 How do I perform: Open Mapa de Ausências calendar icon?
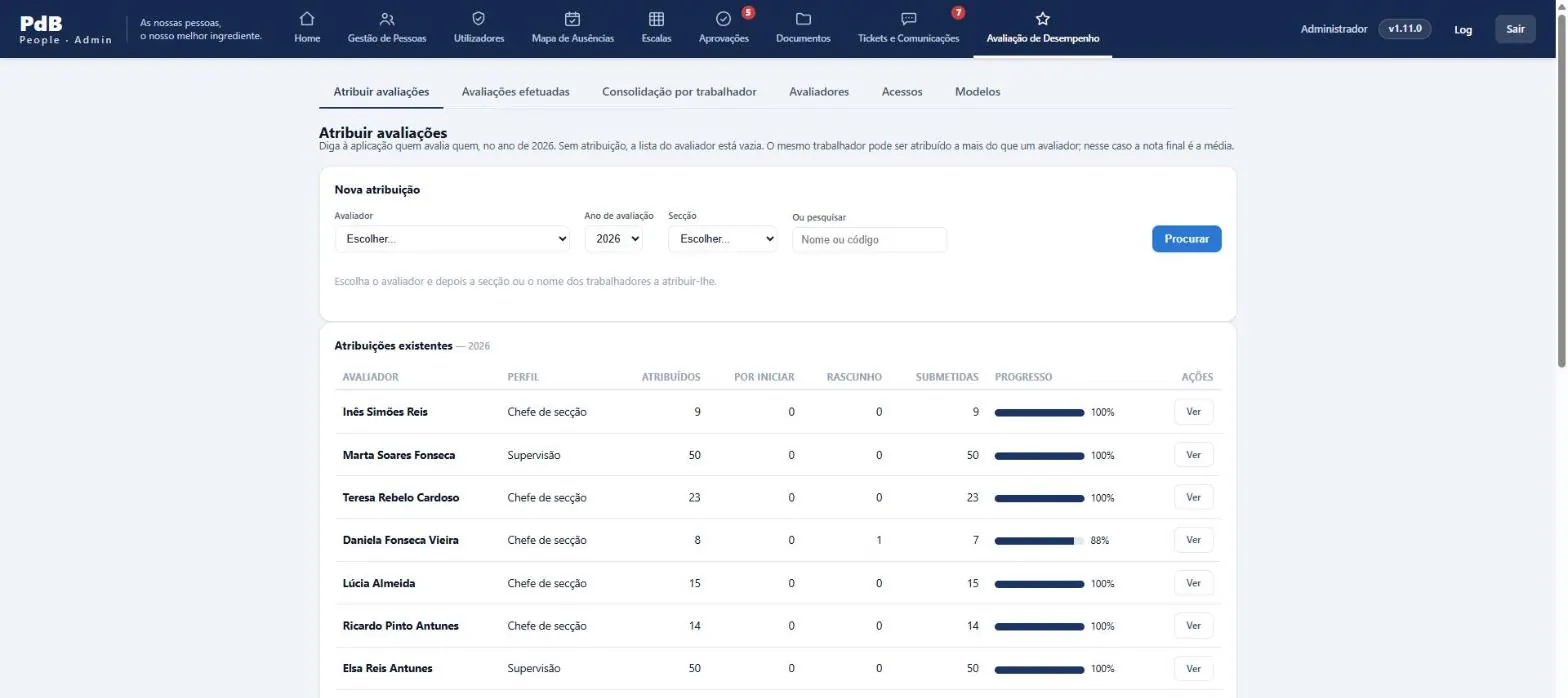[x=573, y=19]
